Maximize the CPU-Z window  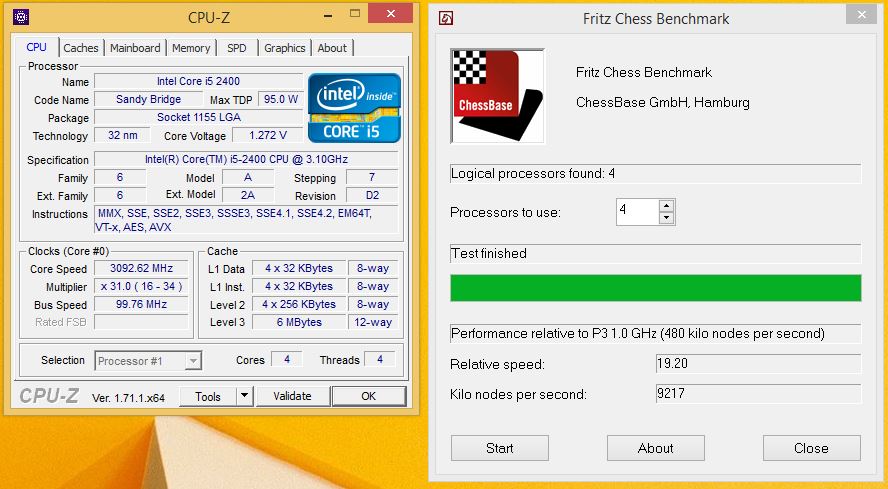click(x=355, y=14)
